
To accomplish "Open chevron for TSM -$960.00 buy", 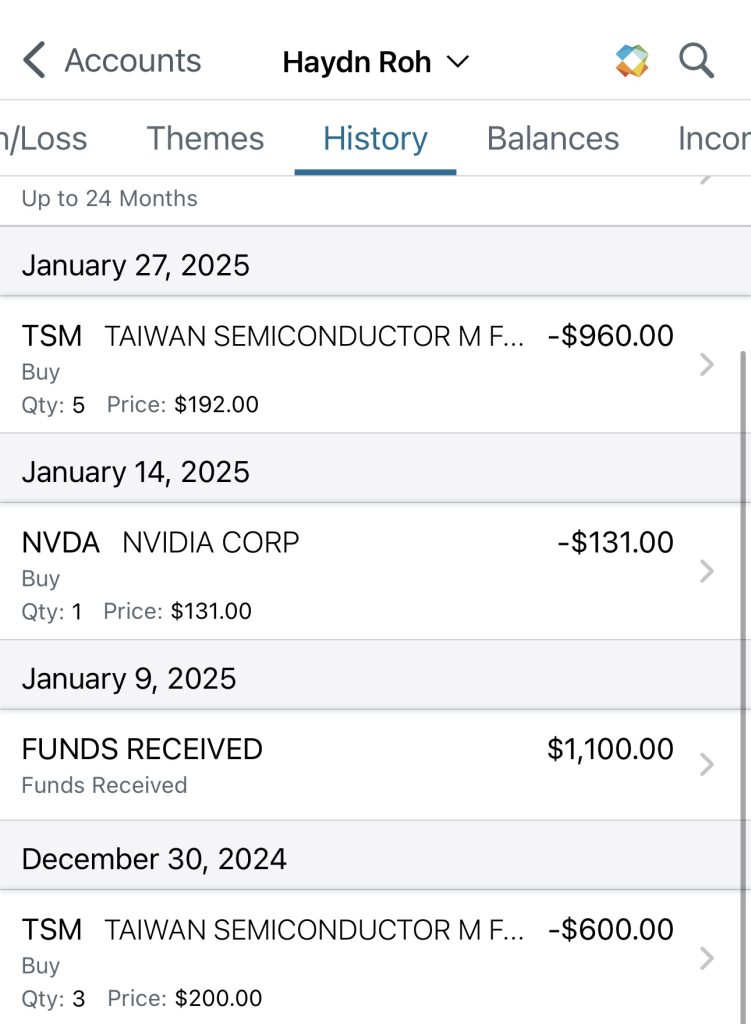I will click(x=707, y=365).
